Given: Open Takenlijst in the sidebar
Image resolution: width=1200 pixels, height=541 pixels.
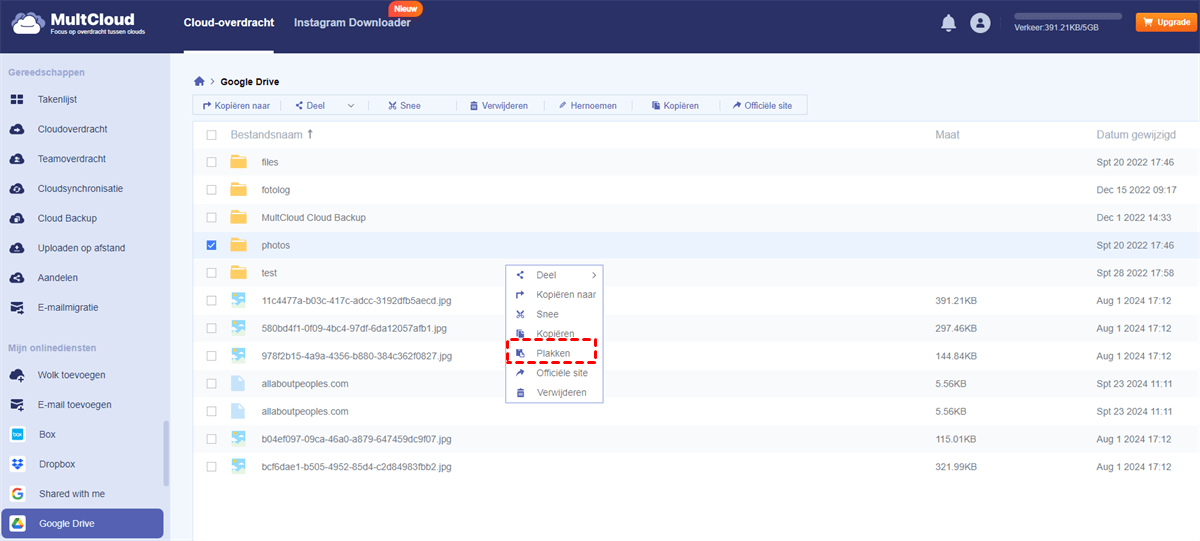Looking at the screenshot, I should point(57,99).
